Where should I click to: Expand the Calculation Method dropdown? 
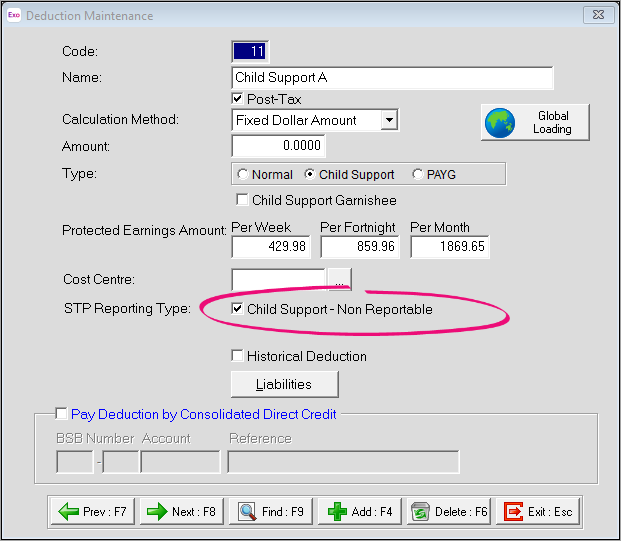(390, 120)
